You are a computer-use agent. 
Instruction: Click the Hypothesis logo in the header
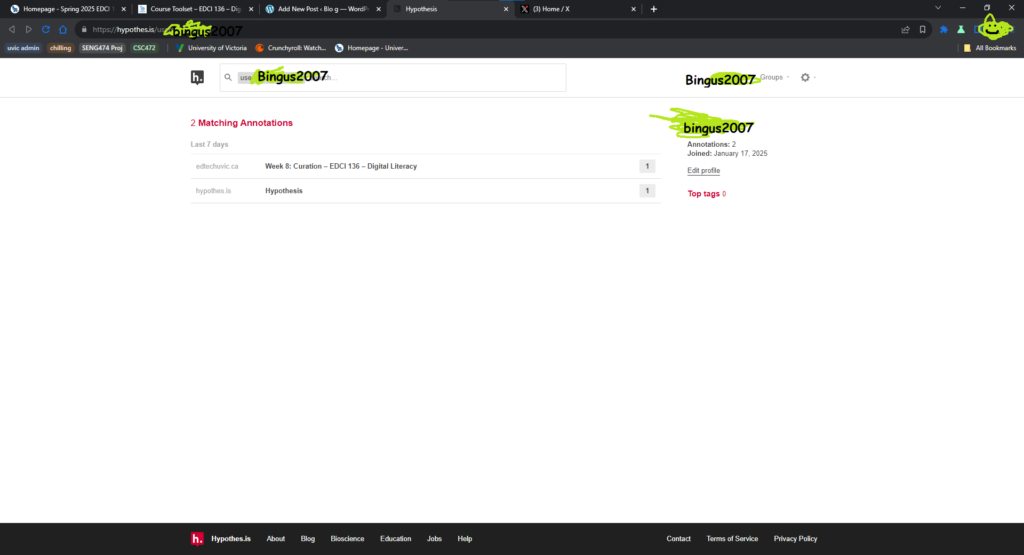click(x=197, y=77)
